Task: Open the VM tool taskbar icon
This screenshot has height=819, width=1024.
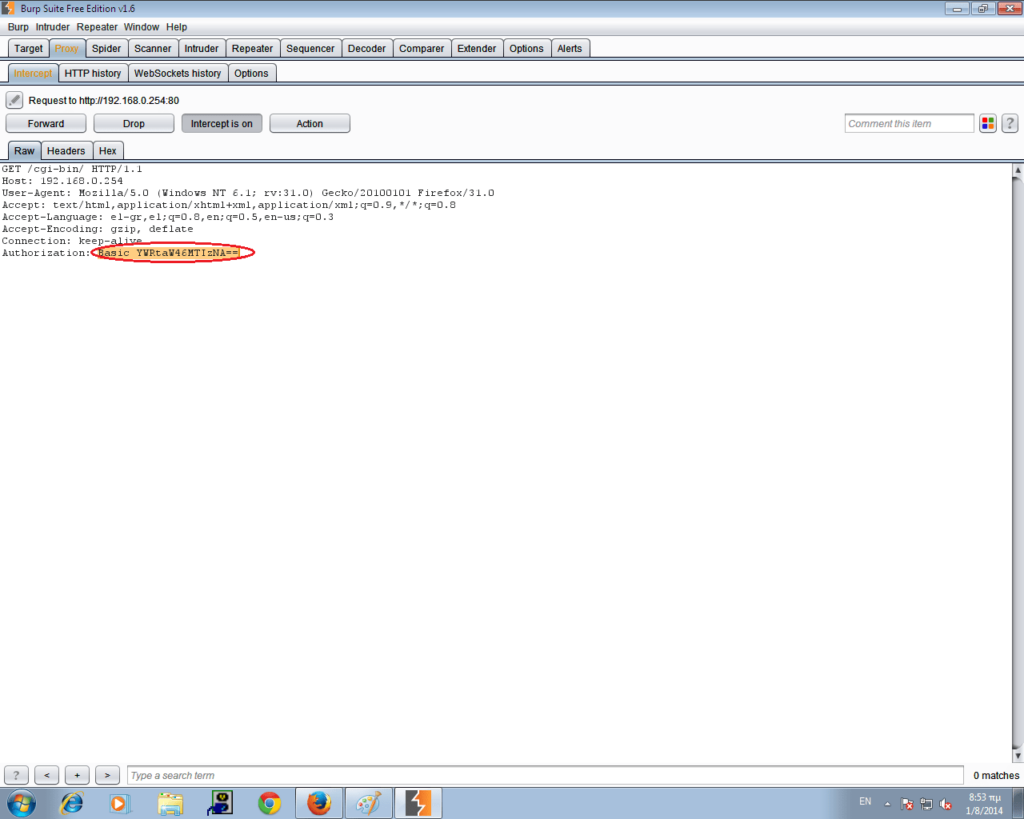Action: (x=220, y=803)
